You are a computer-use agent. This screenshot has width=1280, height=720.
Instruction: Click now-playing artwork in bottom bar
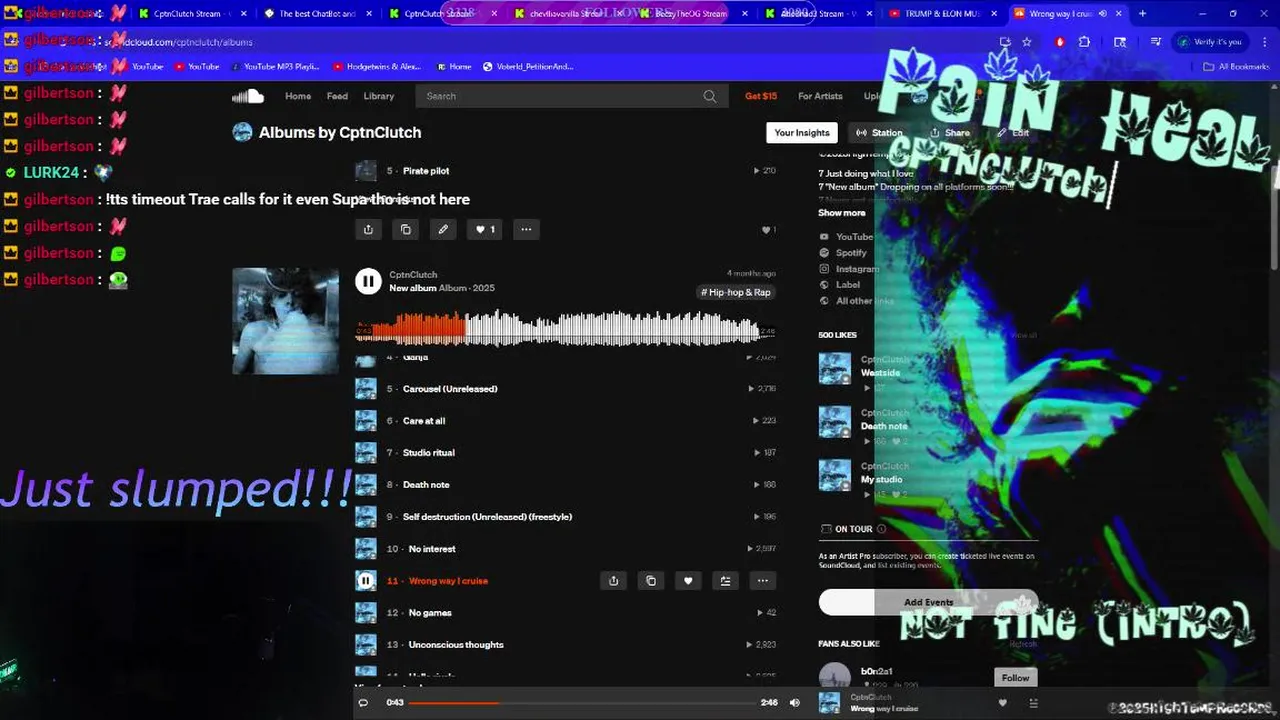[830, 703]
